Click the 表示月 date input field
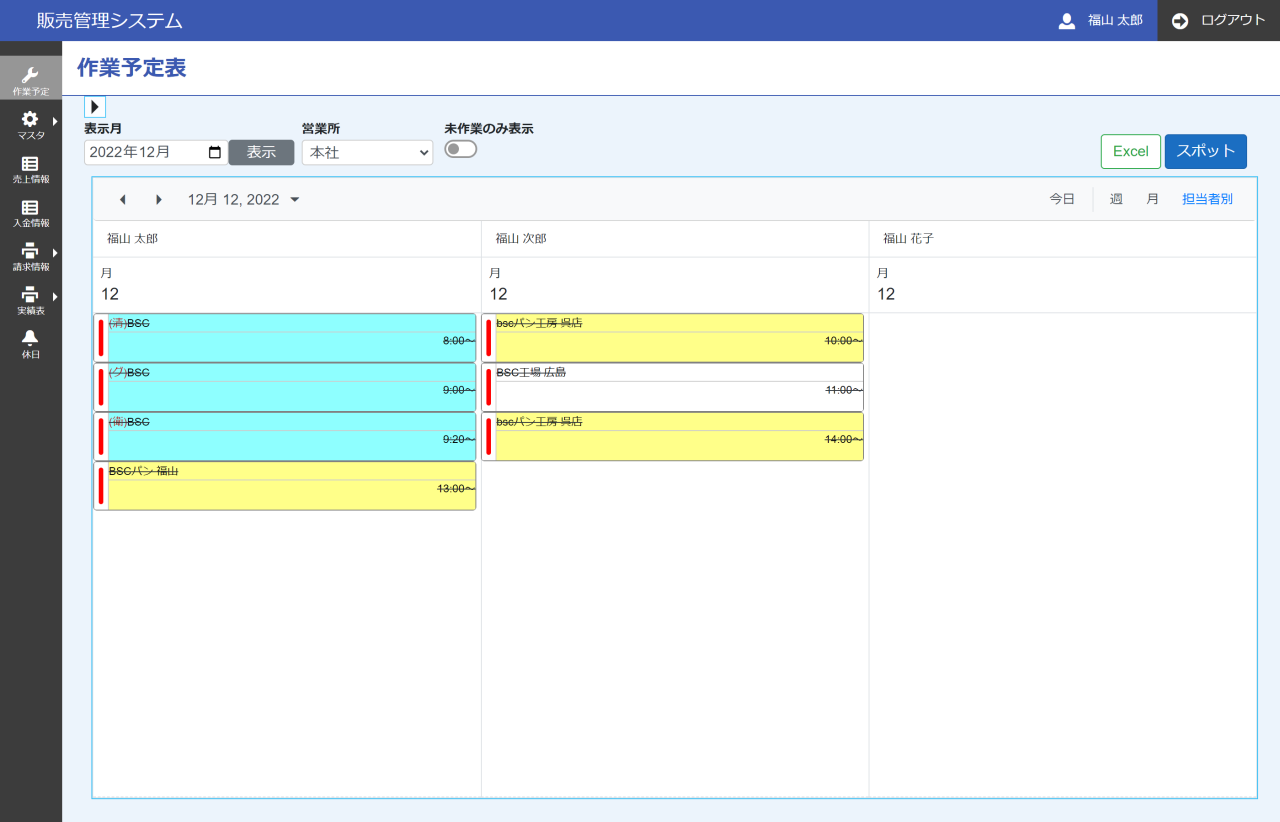Image resolution: width=1280 pixels, height=822 pixels. pos(156,152)
